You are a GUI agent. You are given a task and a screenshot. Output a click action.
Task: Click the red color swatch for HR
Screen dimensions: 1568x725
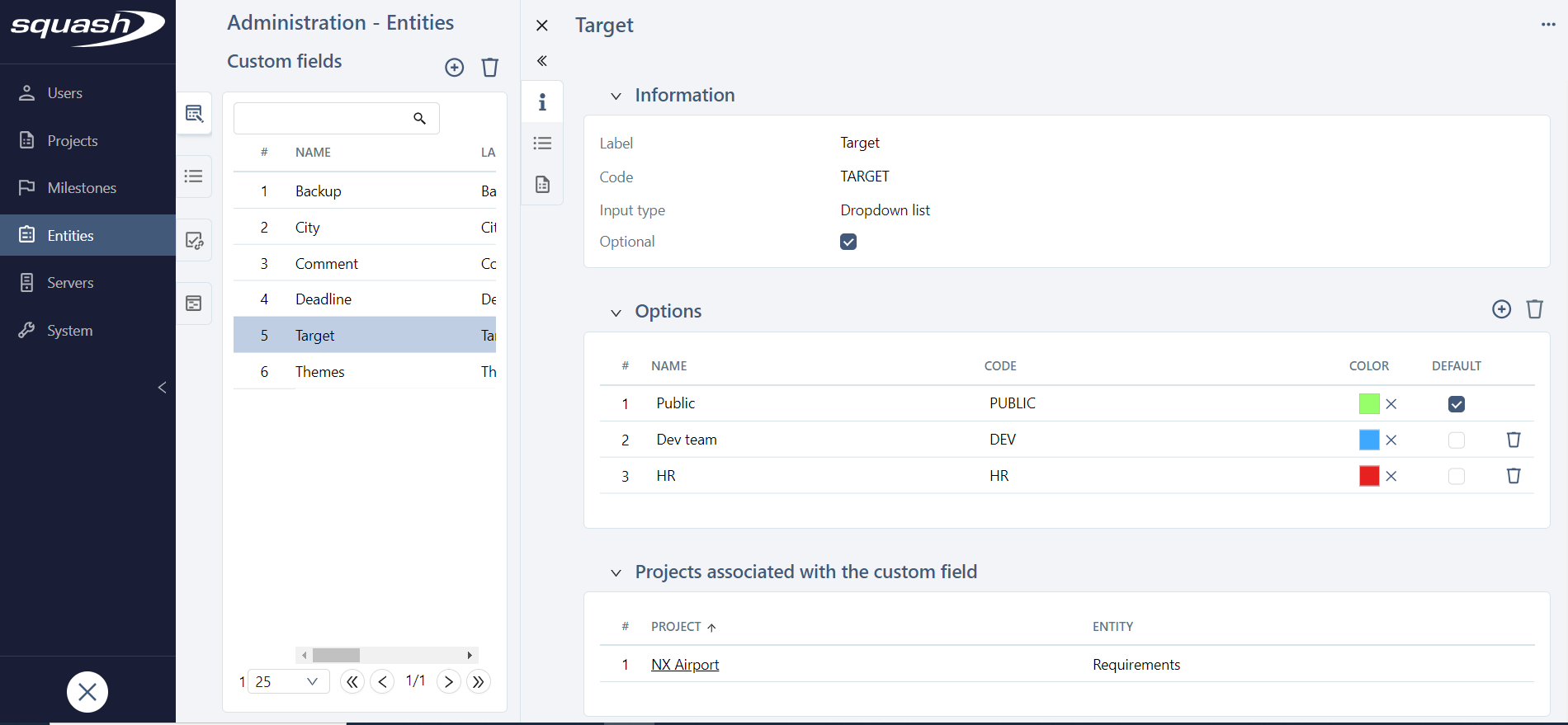pos(1368,476)
